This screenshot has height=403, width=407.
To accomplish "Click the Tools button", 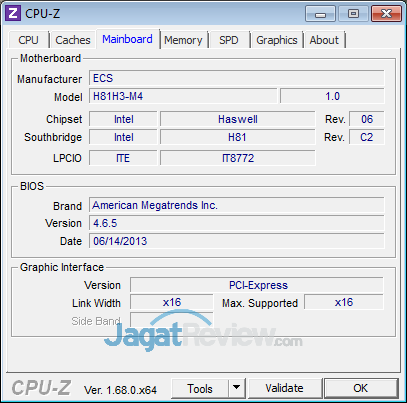I will coord(200,388).
